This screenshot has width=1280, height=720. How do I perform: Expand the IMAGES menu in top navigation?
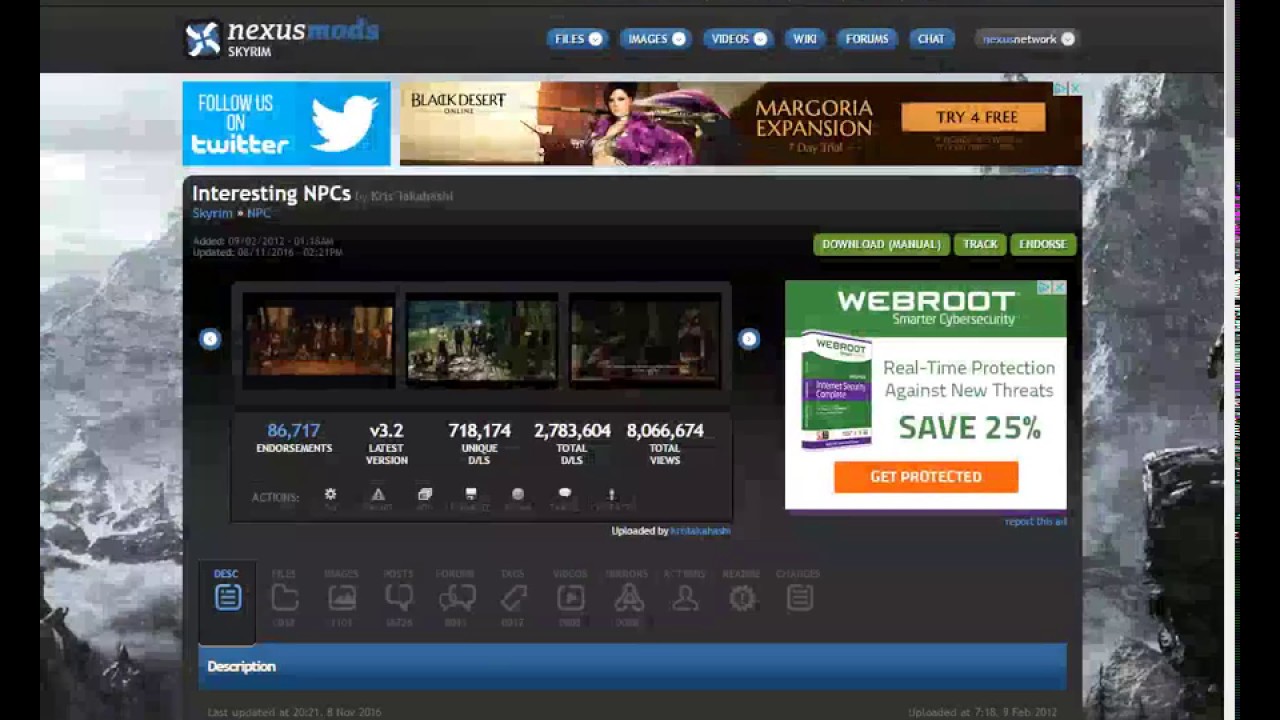click(x=655, y=39)
